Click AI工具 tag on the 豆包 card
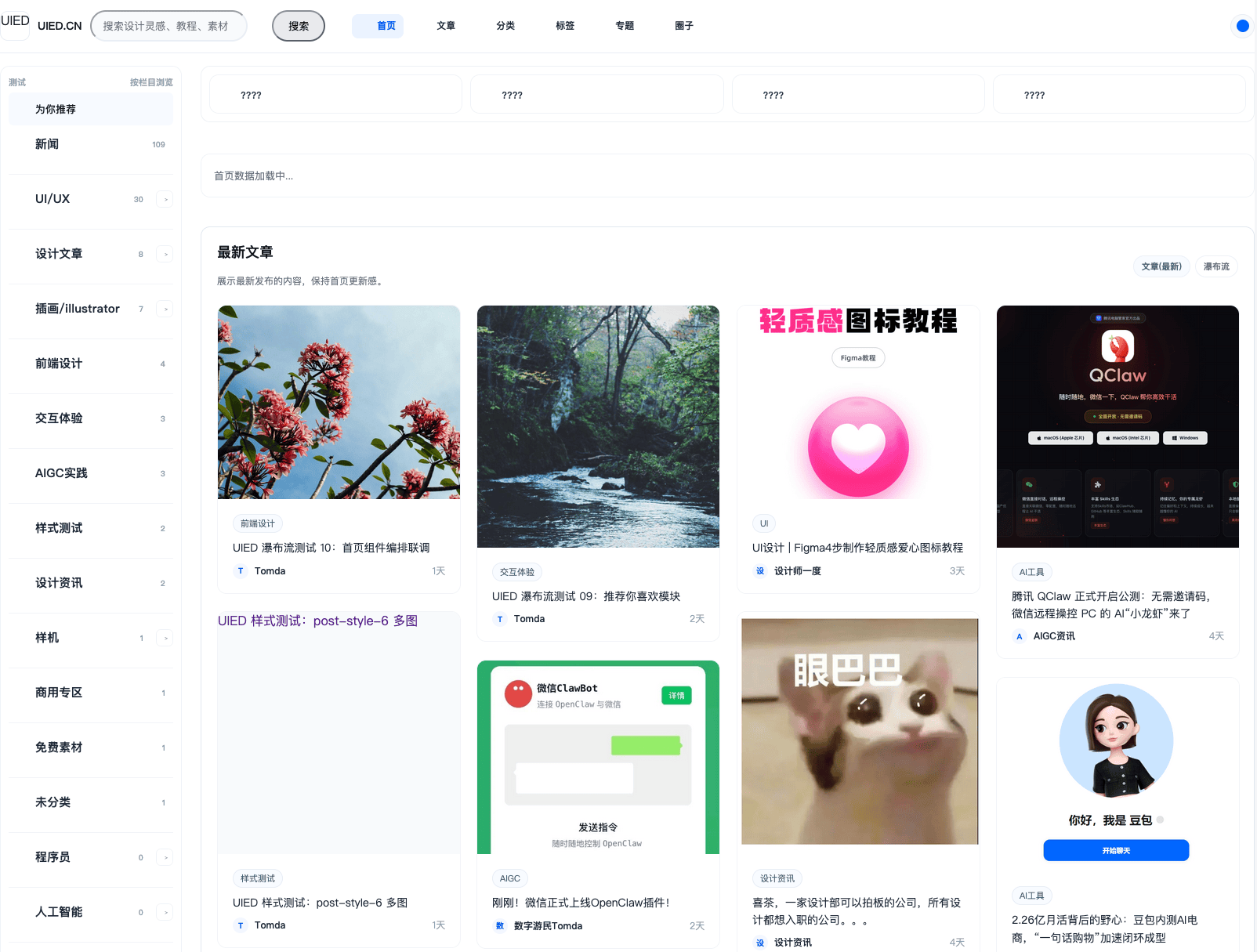 [1031, 896]
